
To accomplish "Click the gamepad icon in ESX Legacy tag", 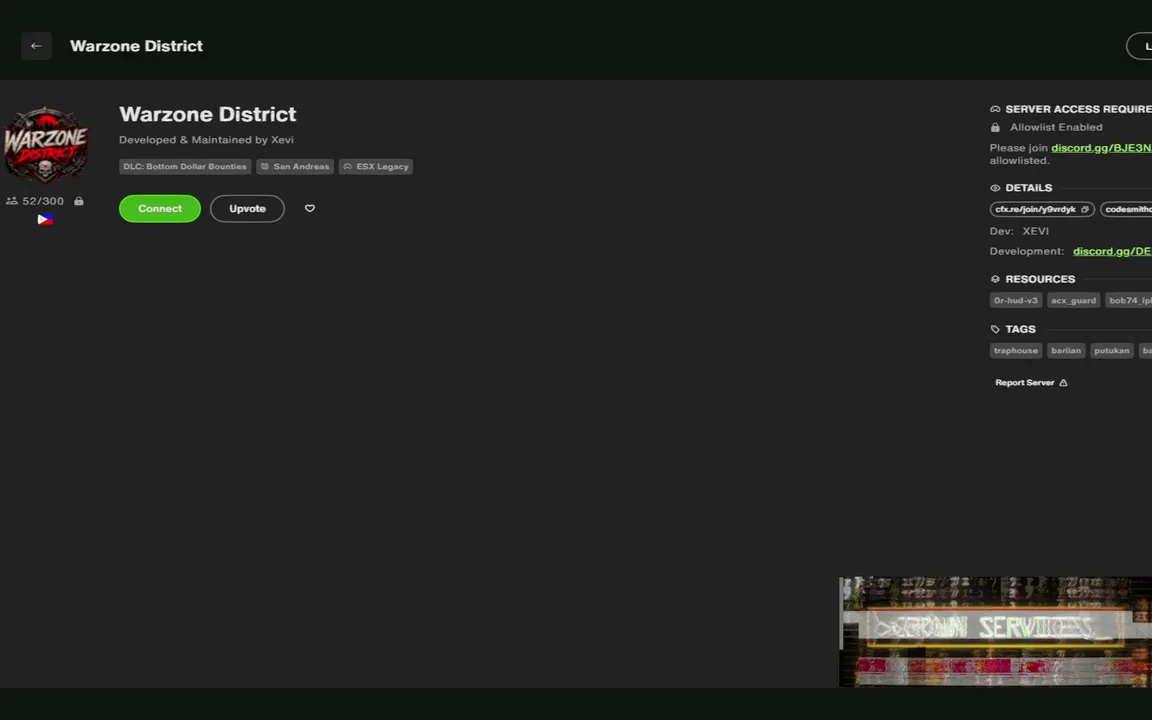I will point(348,167).
